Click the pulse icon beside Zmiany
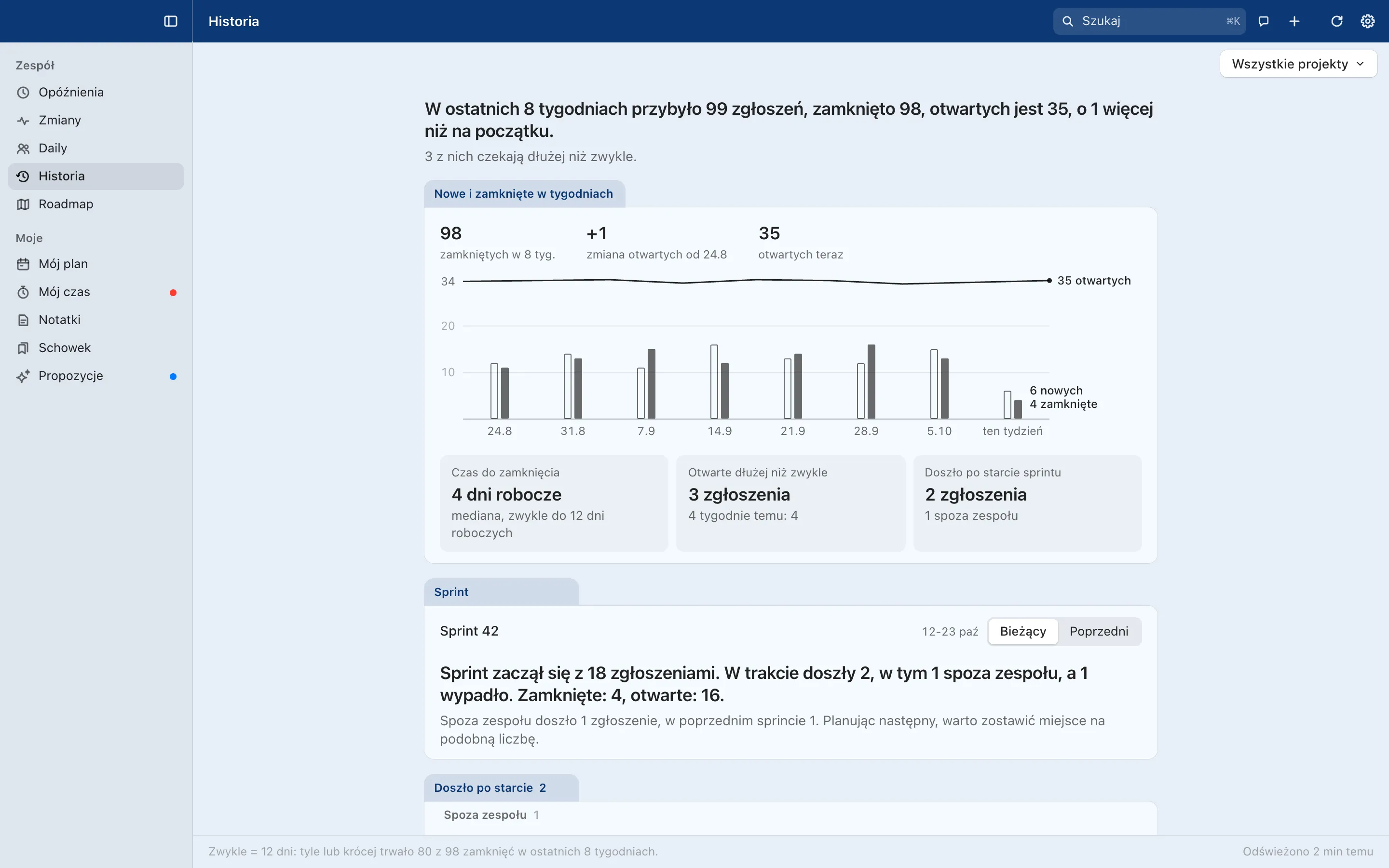1389x868 pixels. (x=23, y=121)
